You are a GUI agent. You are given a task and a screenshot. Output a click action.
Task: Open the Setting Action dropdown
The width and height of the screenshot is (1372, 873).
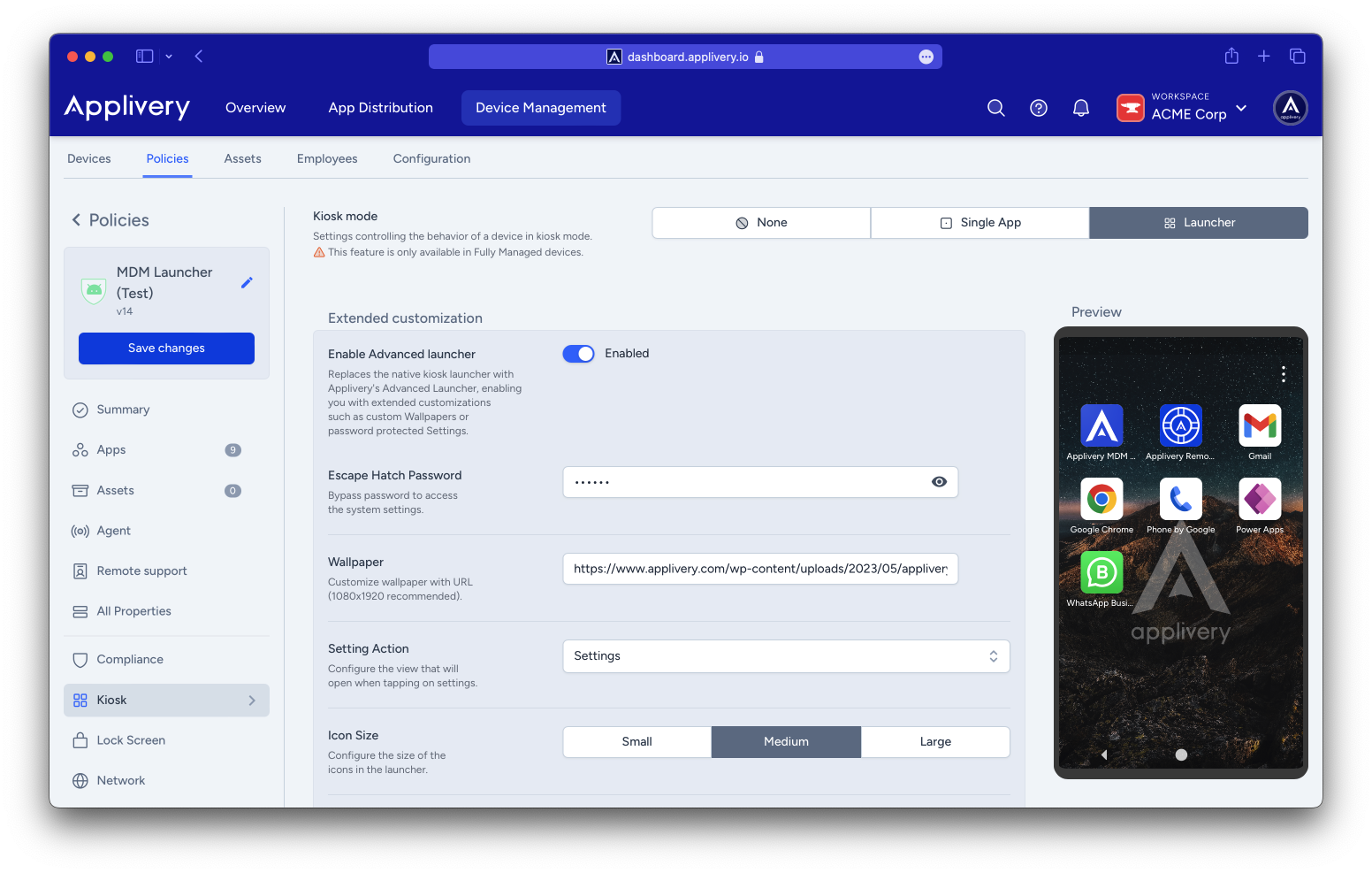pos(786,656)
